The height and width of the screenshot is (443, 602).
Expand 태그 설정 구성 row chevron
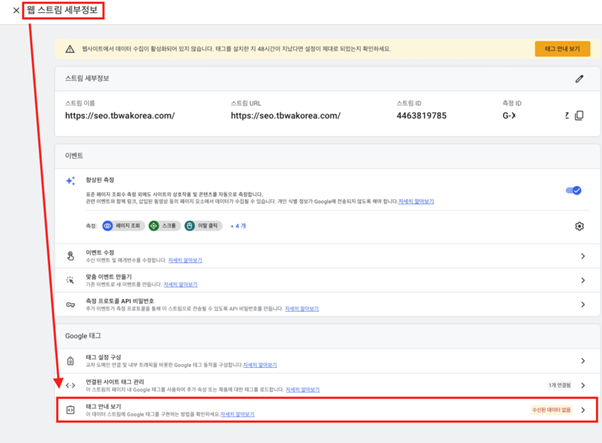583,361
